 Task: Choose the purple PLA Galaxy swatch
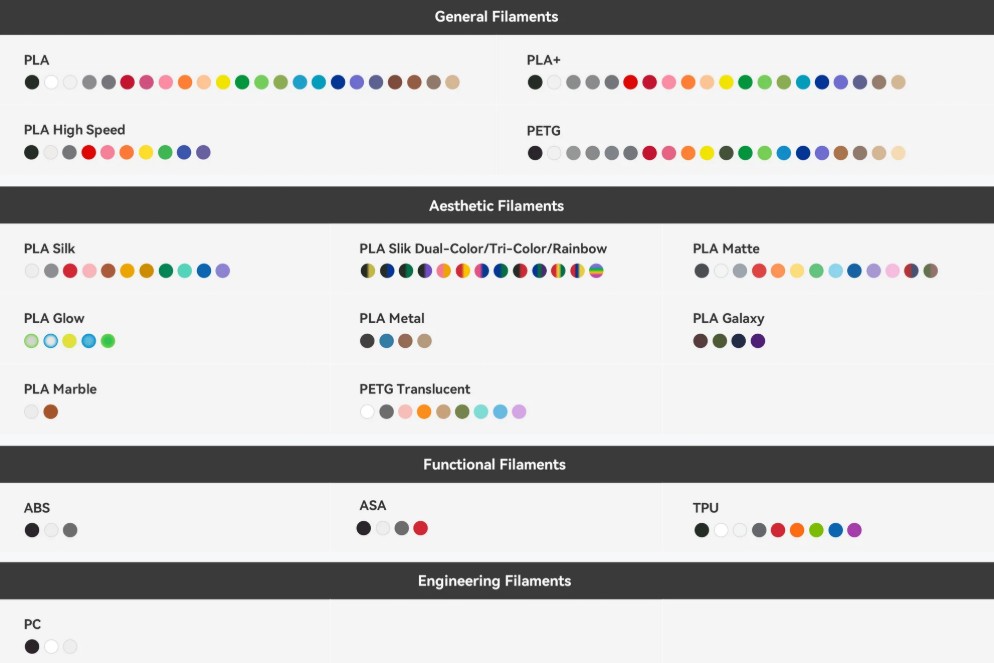point(757,341)
